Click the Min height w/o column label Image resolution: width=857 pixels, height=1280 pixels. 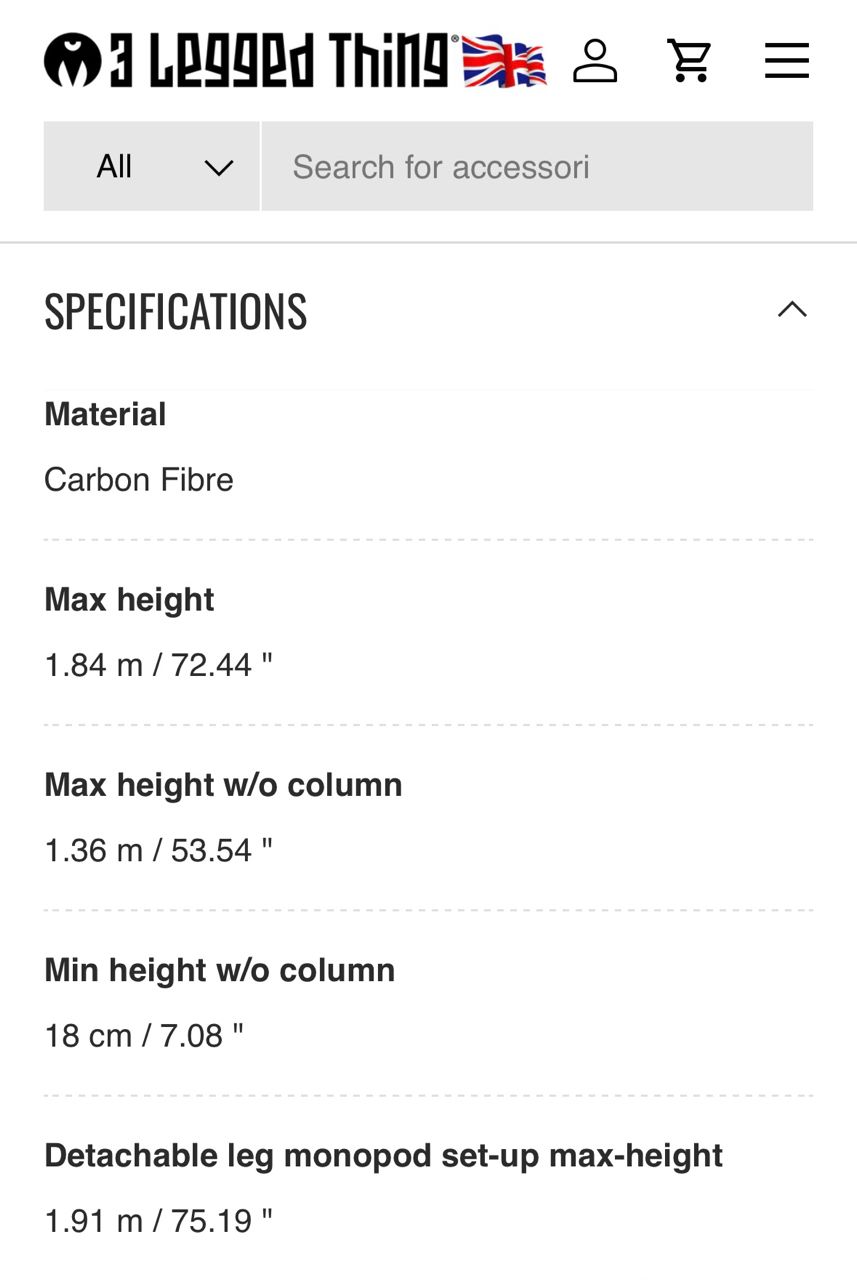[219, 970]
